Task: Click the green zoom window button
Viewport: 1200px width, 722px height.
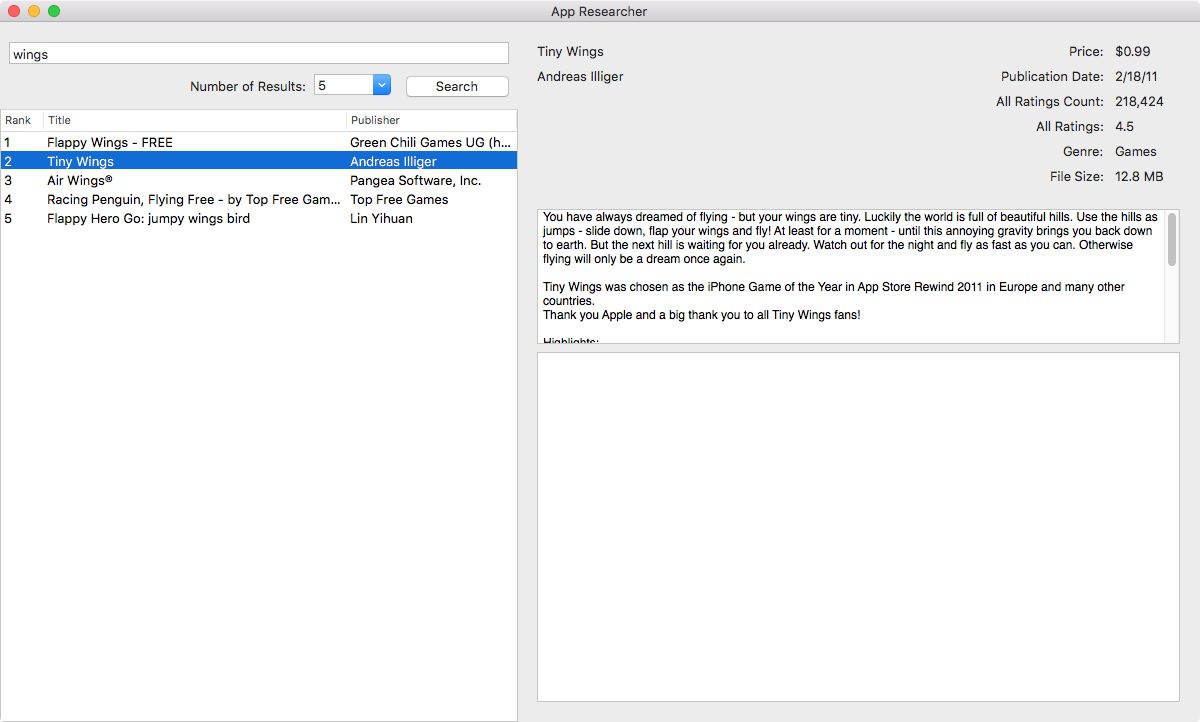Action: point(54,11)
